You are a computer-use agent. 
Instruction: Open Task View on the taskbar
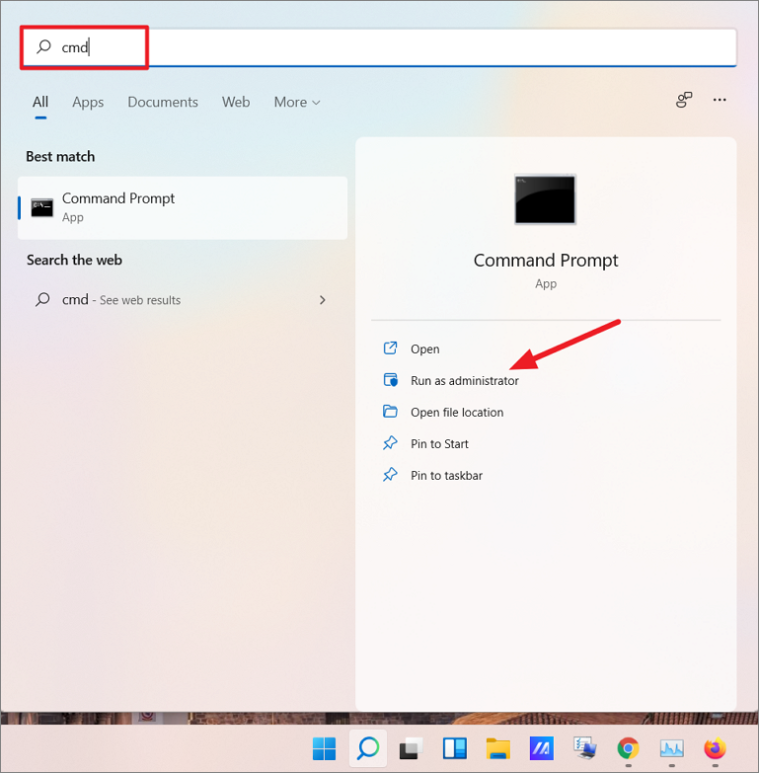coord(411,749)
